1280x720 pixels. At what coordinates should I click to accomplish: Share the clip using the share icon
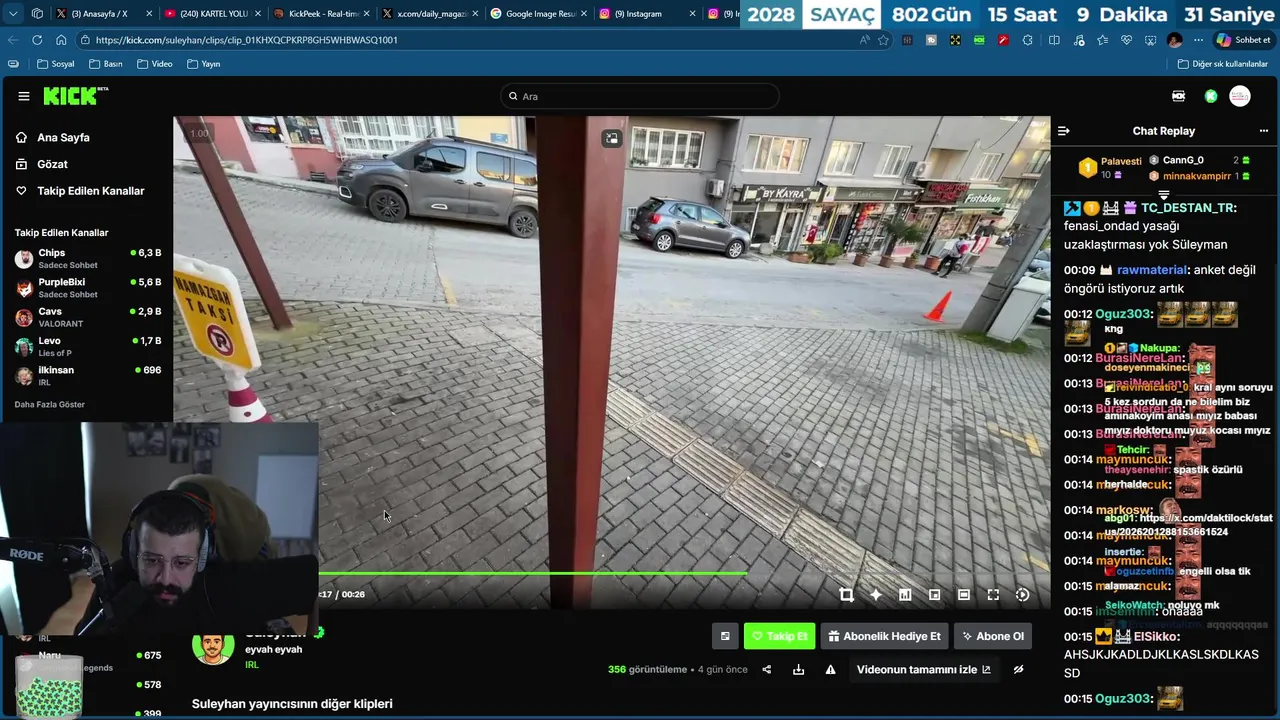(x=767, y=670)
